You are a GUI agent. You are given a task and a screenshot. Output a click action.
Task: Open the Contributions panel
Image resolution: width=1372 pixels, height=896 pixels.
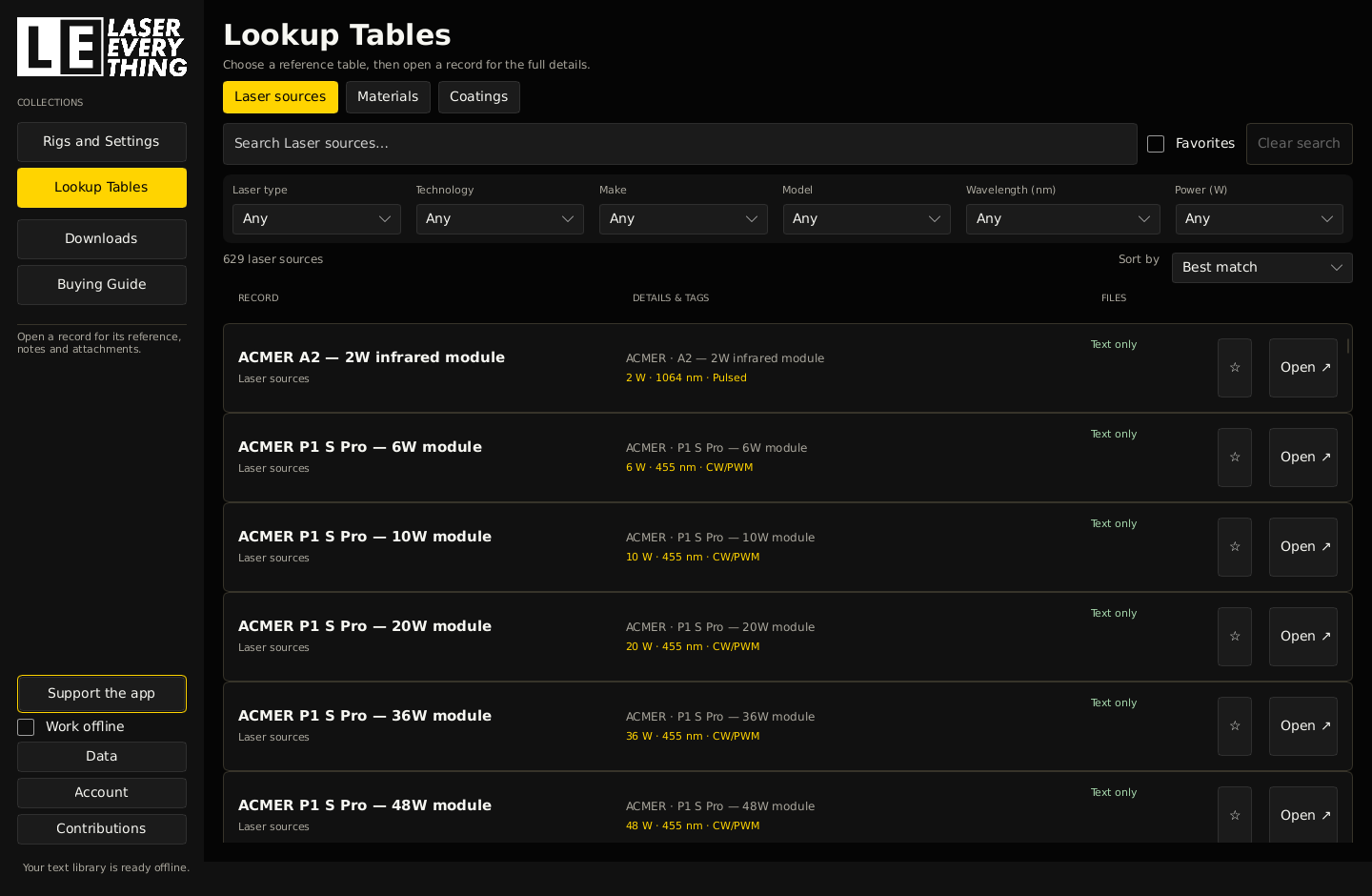(102, 829)
